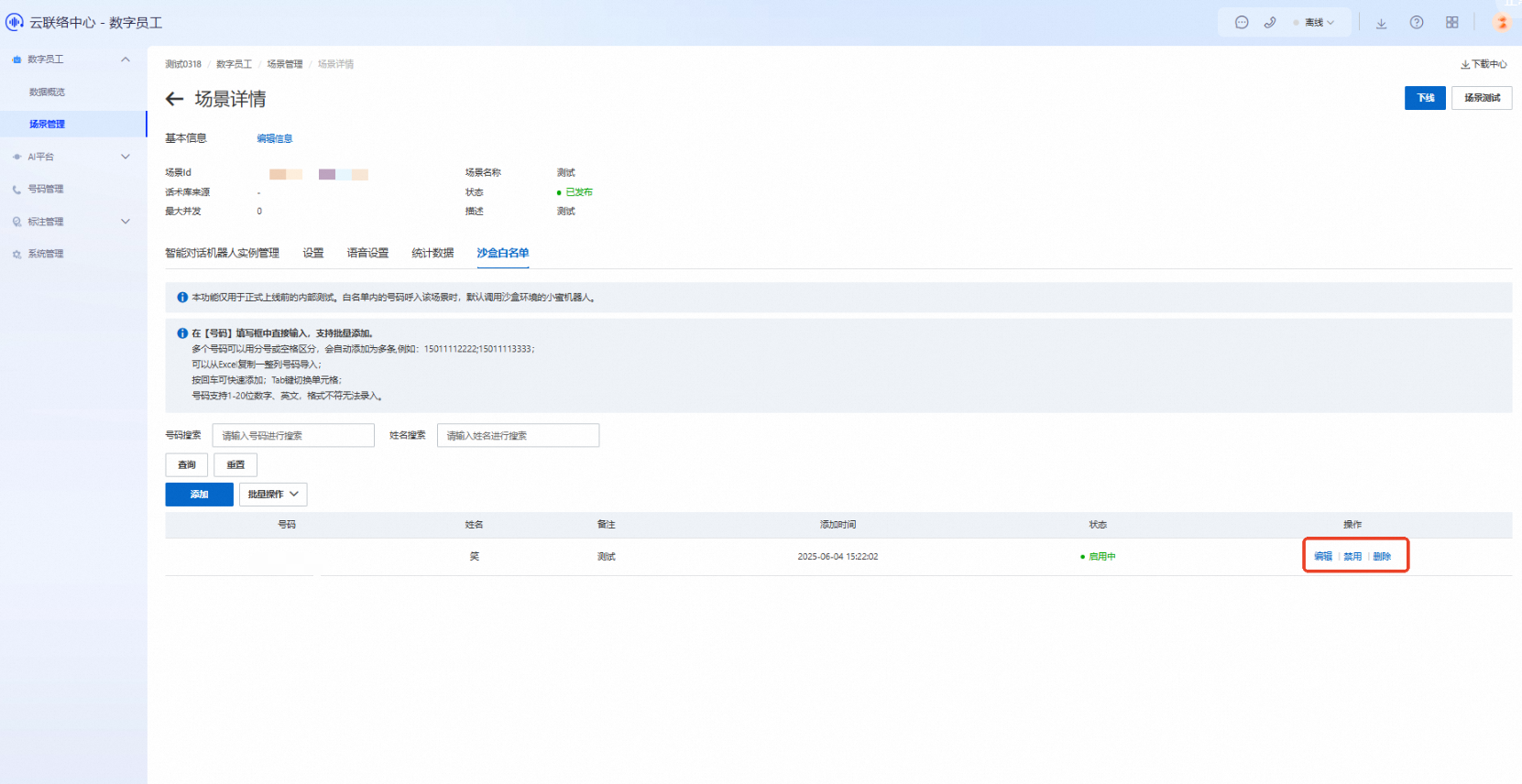The height and width of the screenshot is (784, 1522).
Task: Click 删除 in the whitelist row
Action: (1382, 557)
